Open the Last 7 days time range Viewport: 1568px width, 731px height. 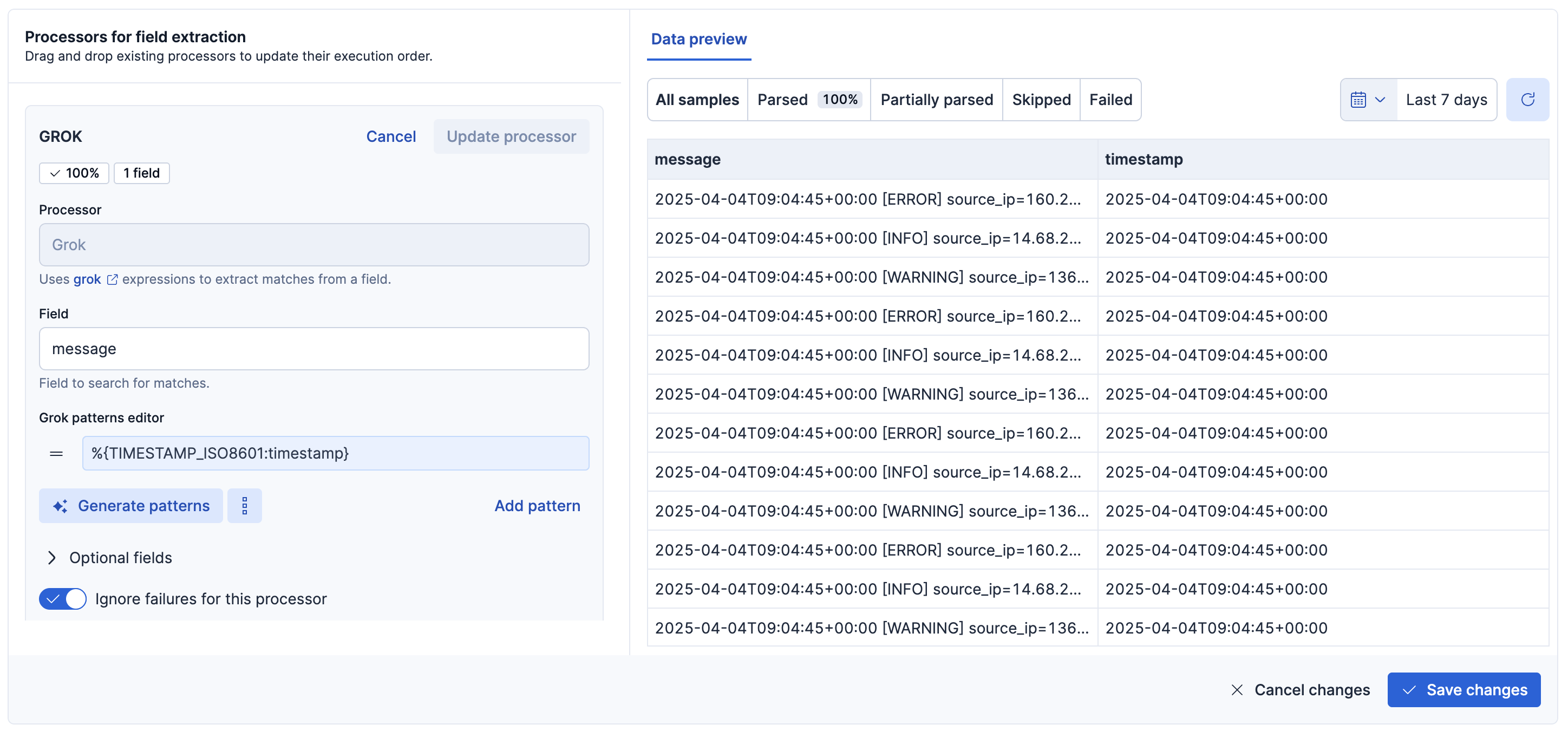point(1446,100)
